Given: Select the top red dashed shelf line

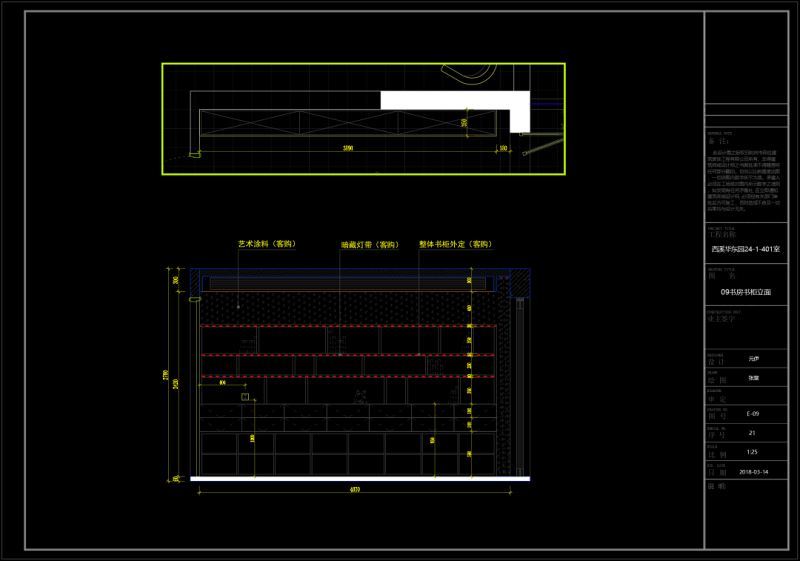Looking at the screenshot, I should tap(348, 326).
